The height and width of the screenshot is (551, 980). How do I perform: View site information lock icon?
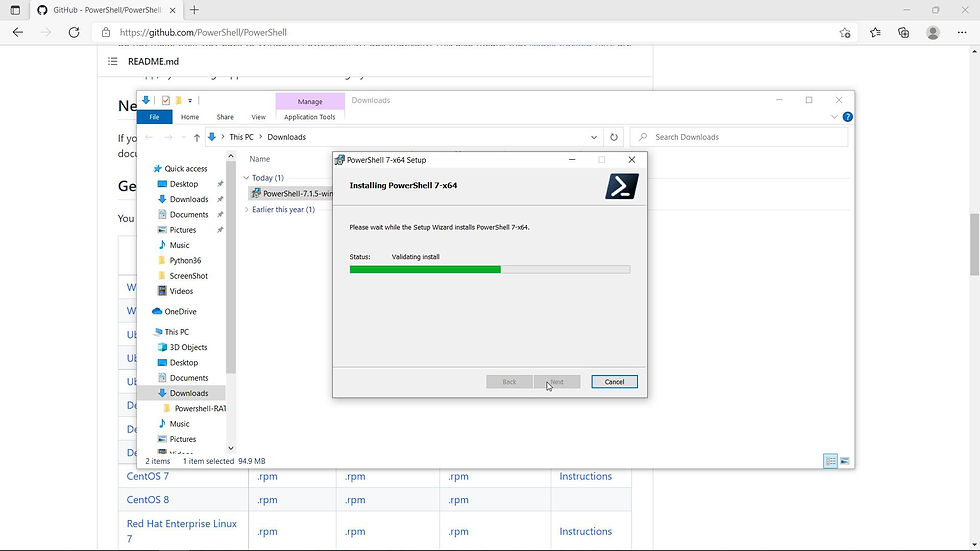tap(106, 32)
